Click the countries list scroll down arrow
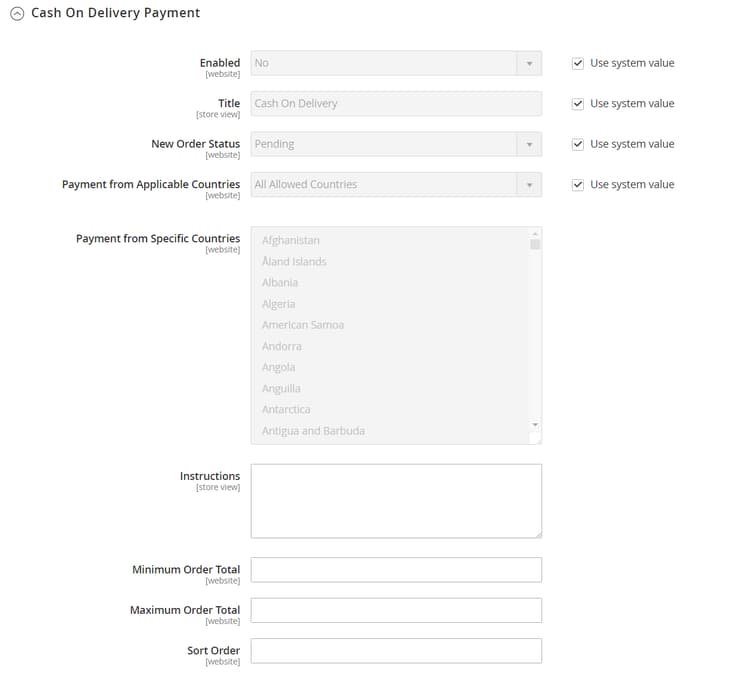 click(x=535, y=425)
